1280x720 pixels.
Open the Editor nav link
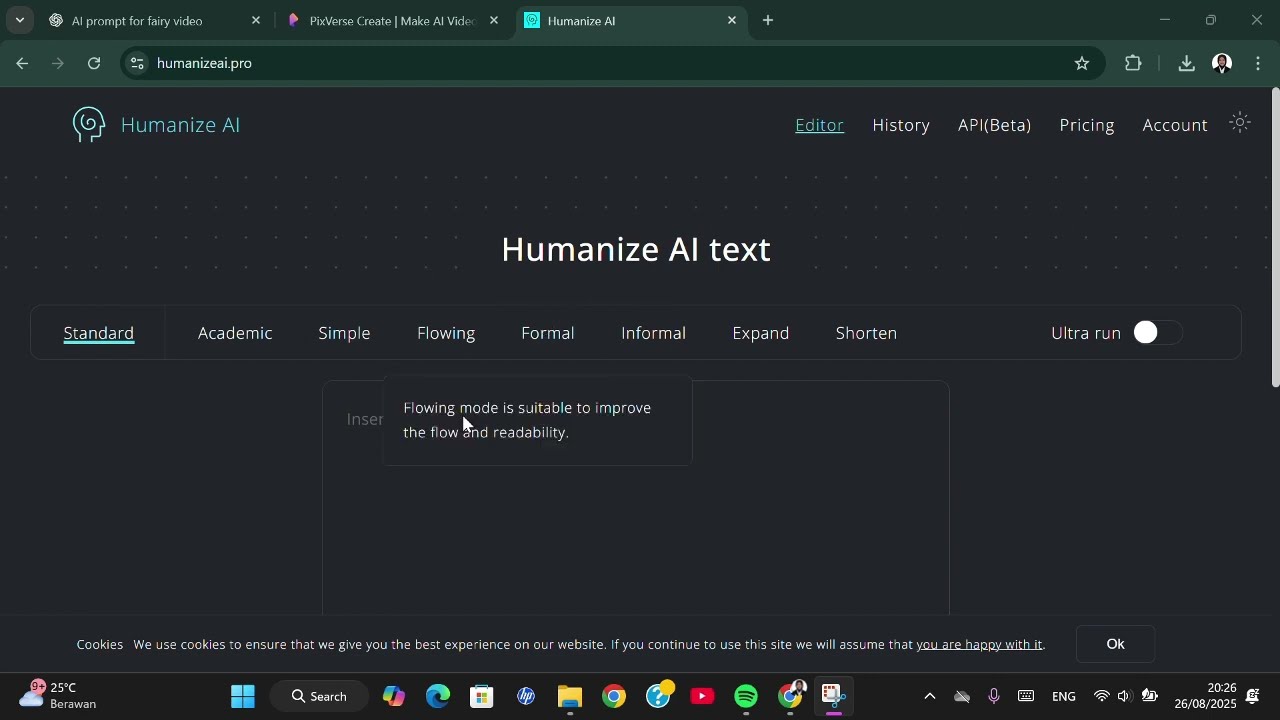coord(819,125)
